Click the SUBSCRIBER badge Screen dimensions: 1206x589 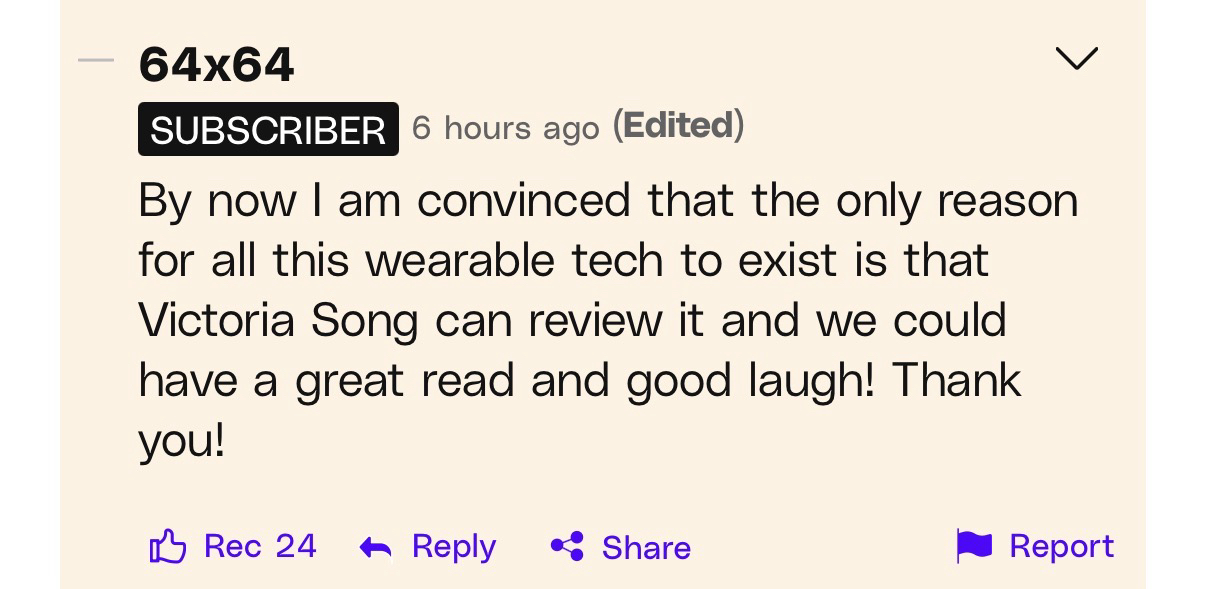pos(268,129)
